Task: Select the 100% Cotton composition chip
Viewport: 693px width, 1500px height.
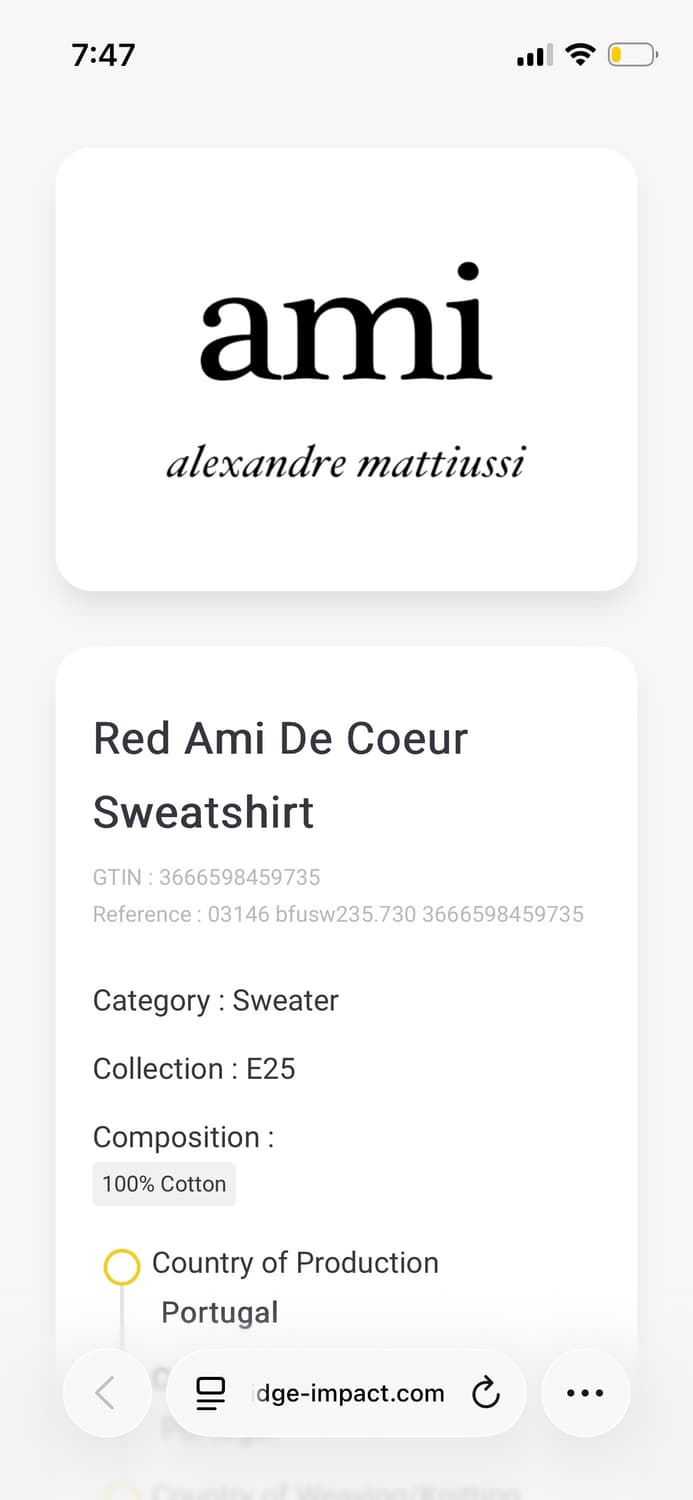Action: (164, 1184)
